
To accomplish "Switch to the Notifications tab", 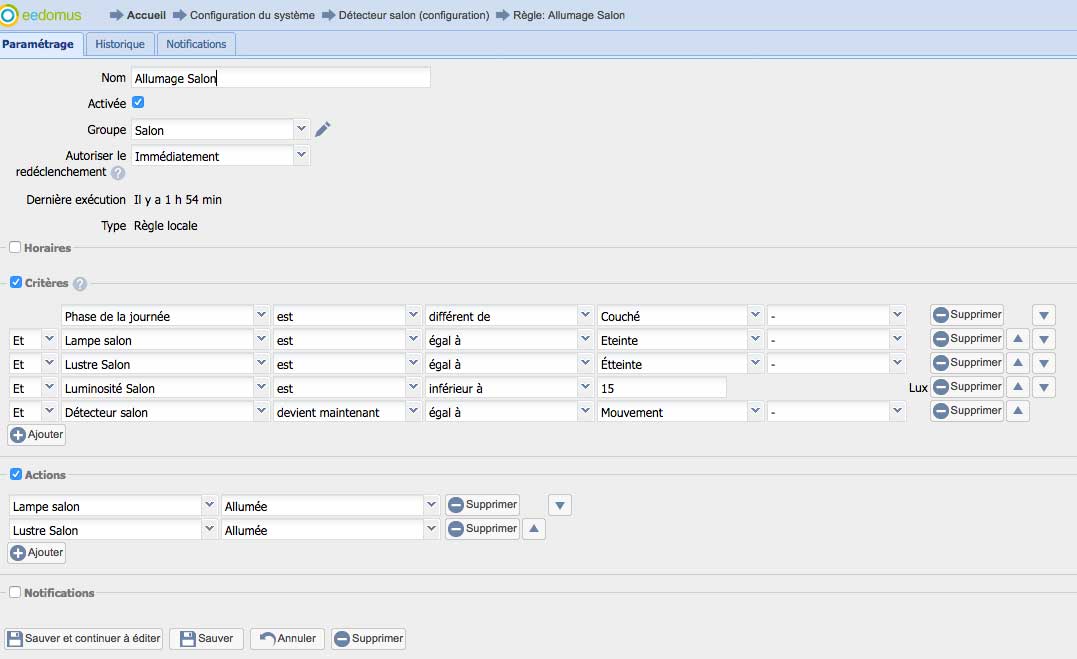I will click(196, 44).
